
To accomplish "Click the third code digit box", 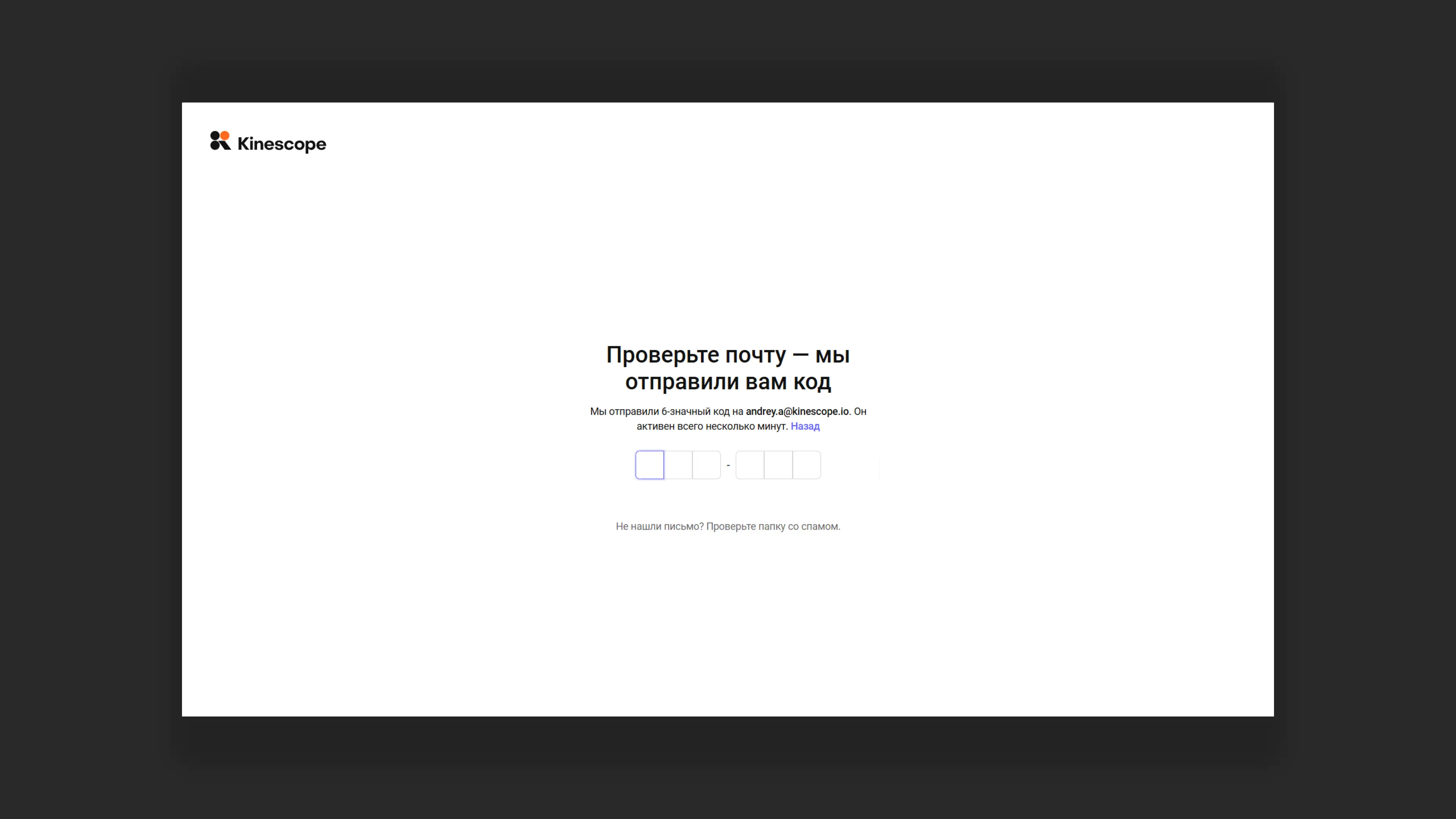I will tap(706, 465).
